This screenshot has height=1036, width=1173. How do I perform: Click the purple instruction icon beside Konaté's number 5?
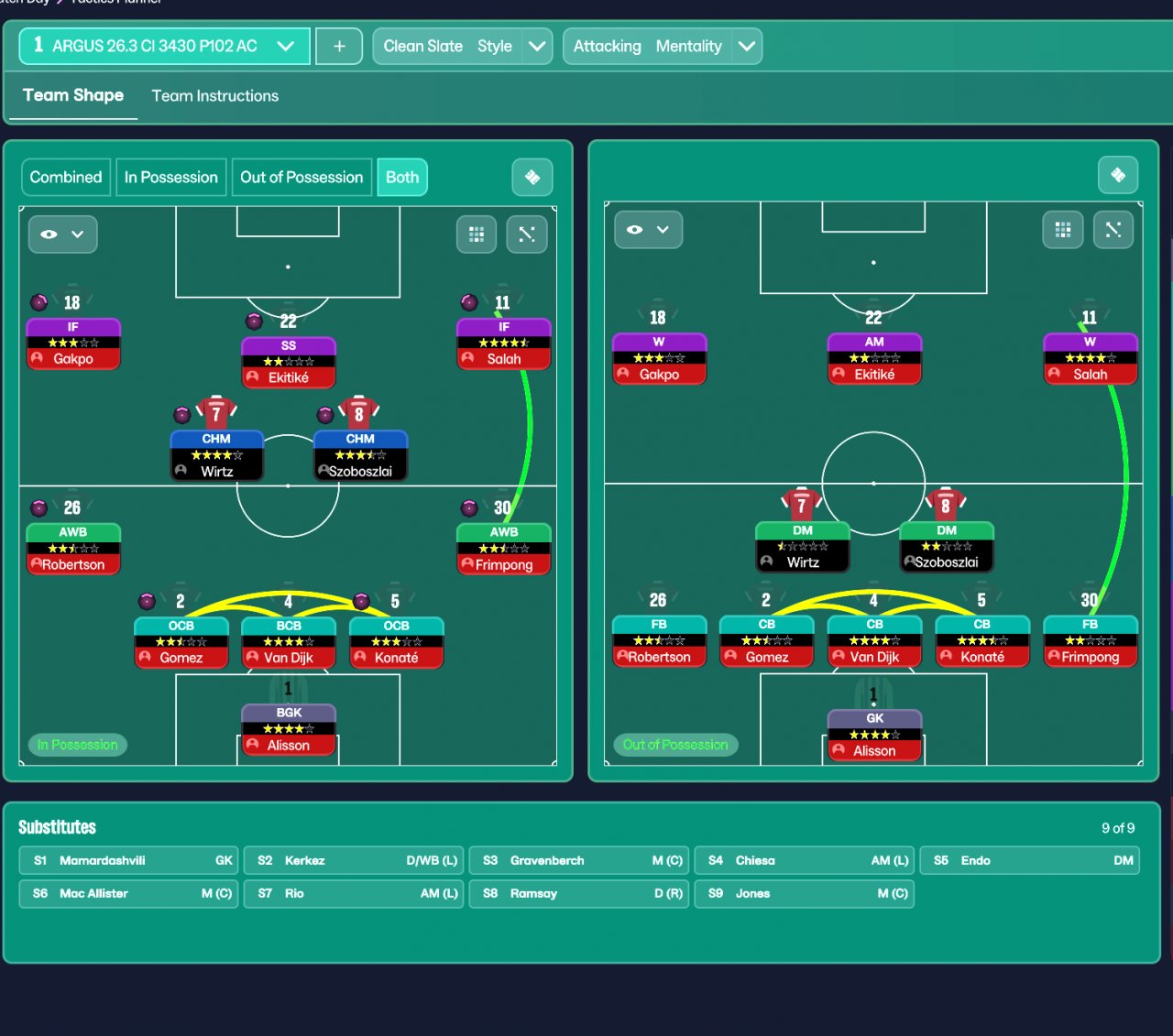point(362,601)
